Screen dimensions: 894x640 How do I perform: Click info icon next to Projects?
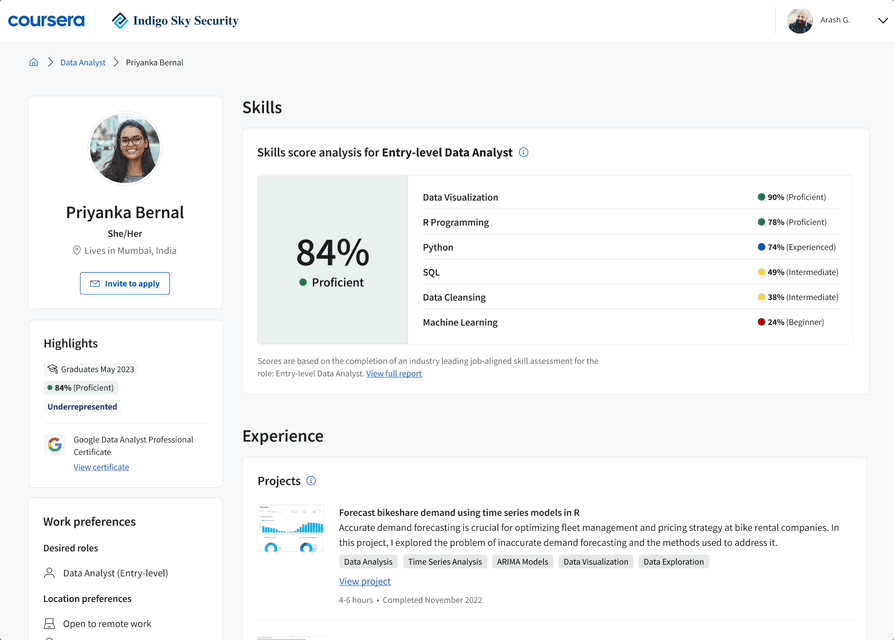(311, 481)
